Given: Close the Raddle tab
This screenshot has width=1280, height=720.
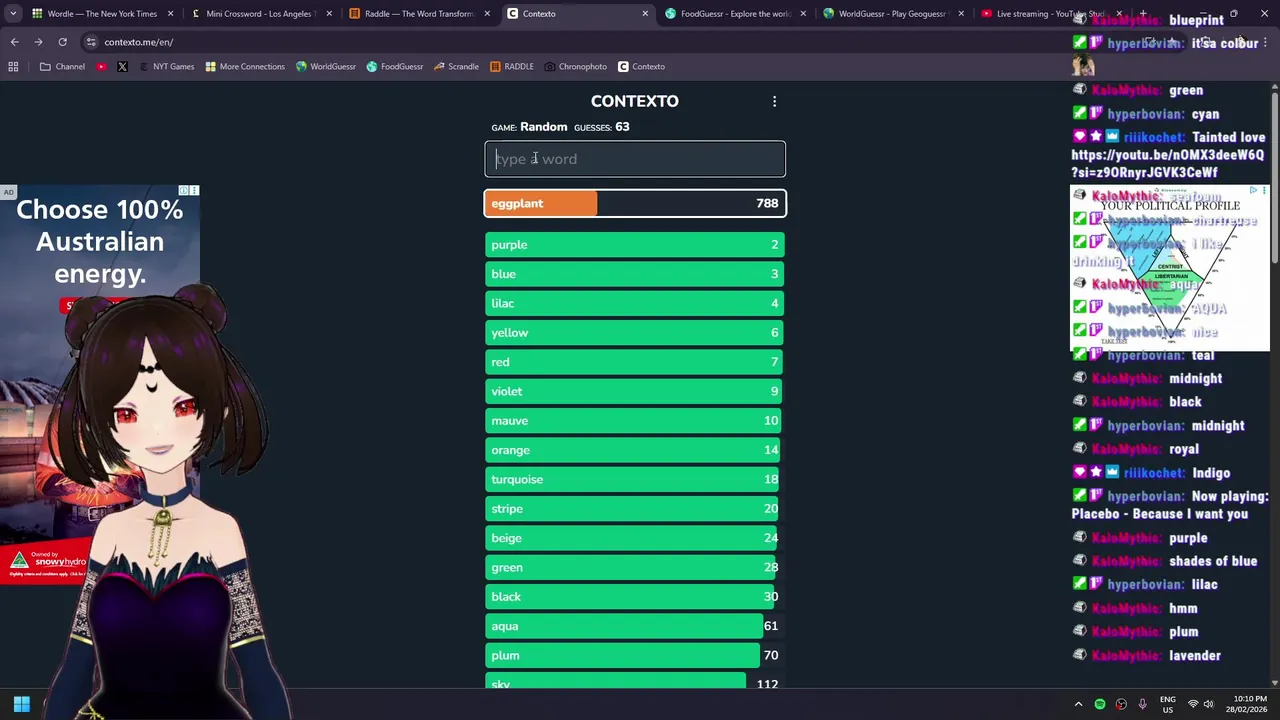Looking at the screenshot, I should point(486,14).
